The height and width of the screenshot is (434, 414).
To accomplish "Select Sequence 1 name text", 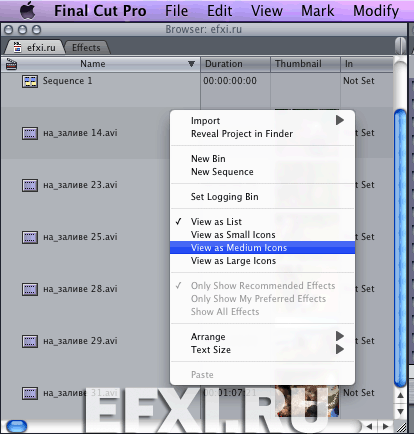I will tap(67, 81).
